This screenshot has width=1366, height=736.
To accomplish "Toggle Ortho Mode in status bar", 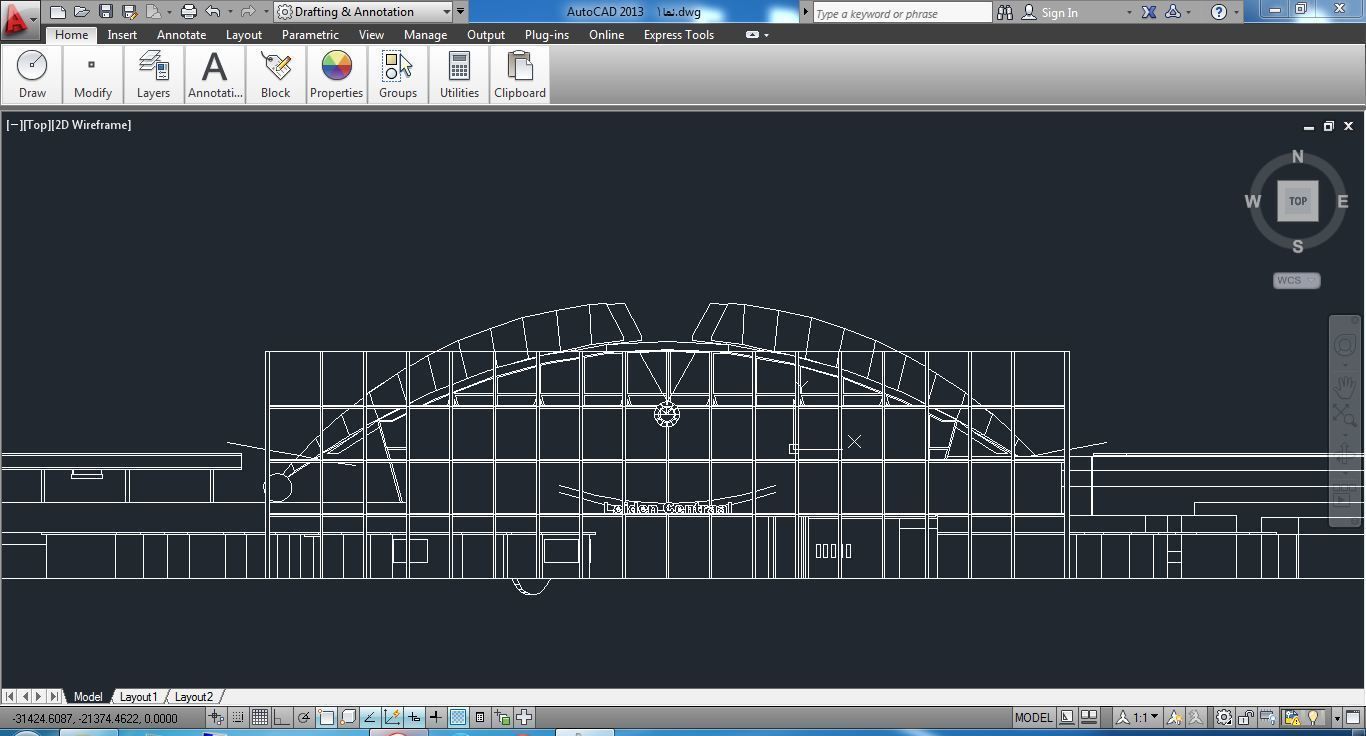I will tap(282, 717).
